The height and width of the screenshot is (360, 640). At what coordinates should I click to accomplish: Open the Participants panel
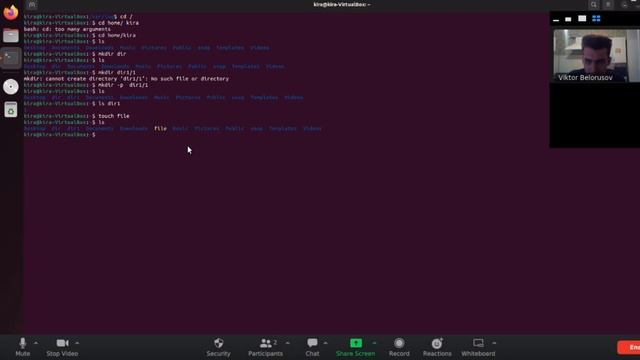(x=265, y=347)
